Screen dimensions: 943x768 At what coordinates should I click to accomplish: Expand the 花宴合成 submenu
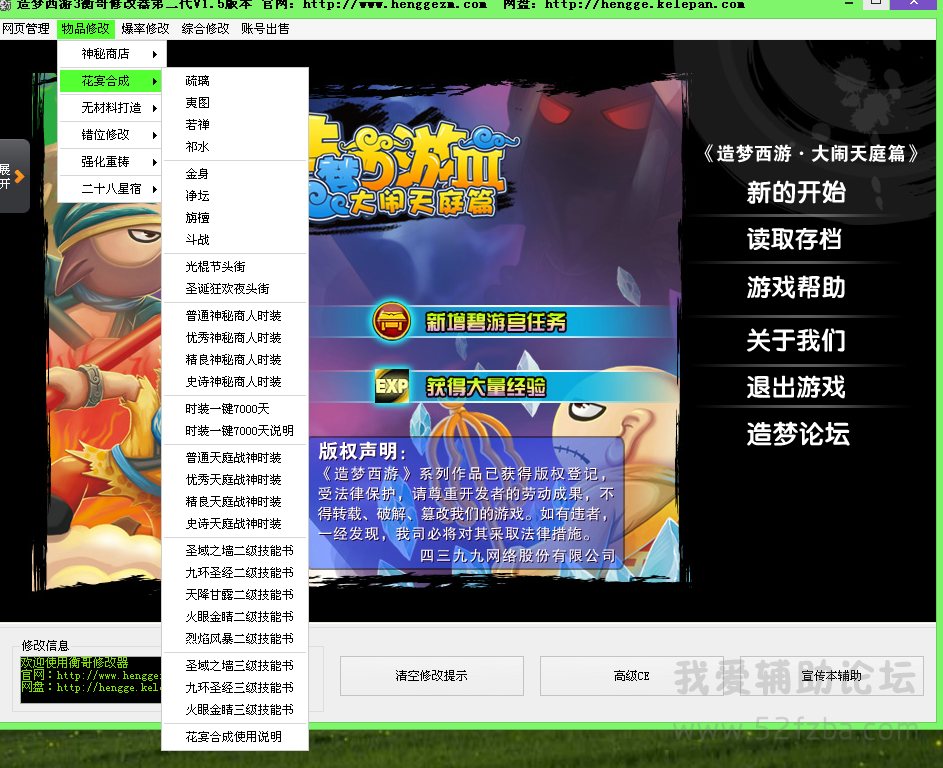click(x=112, y=81)
